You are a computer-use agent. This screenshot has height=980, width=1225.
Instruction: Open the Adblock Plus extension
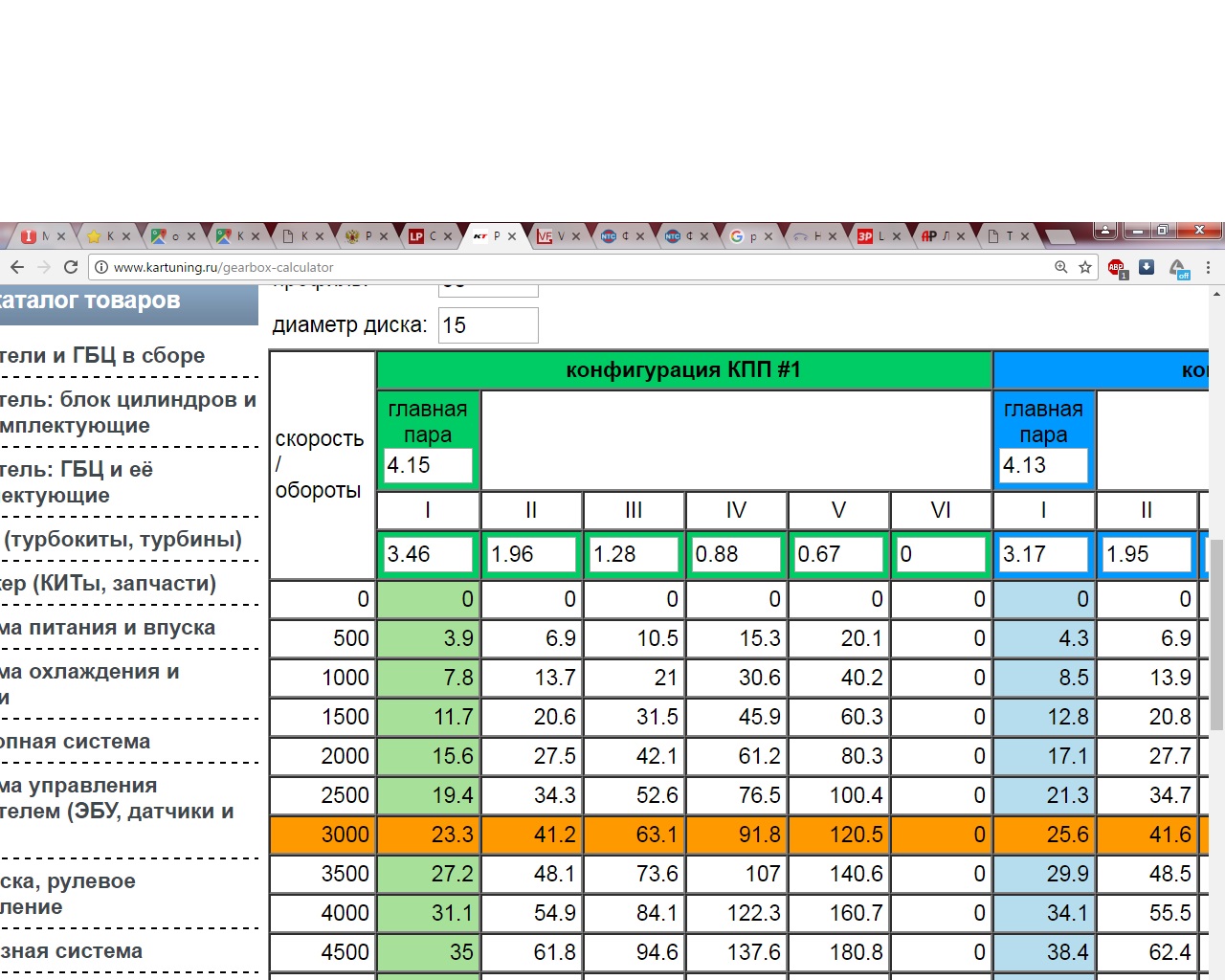[1117, 268]
